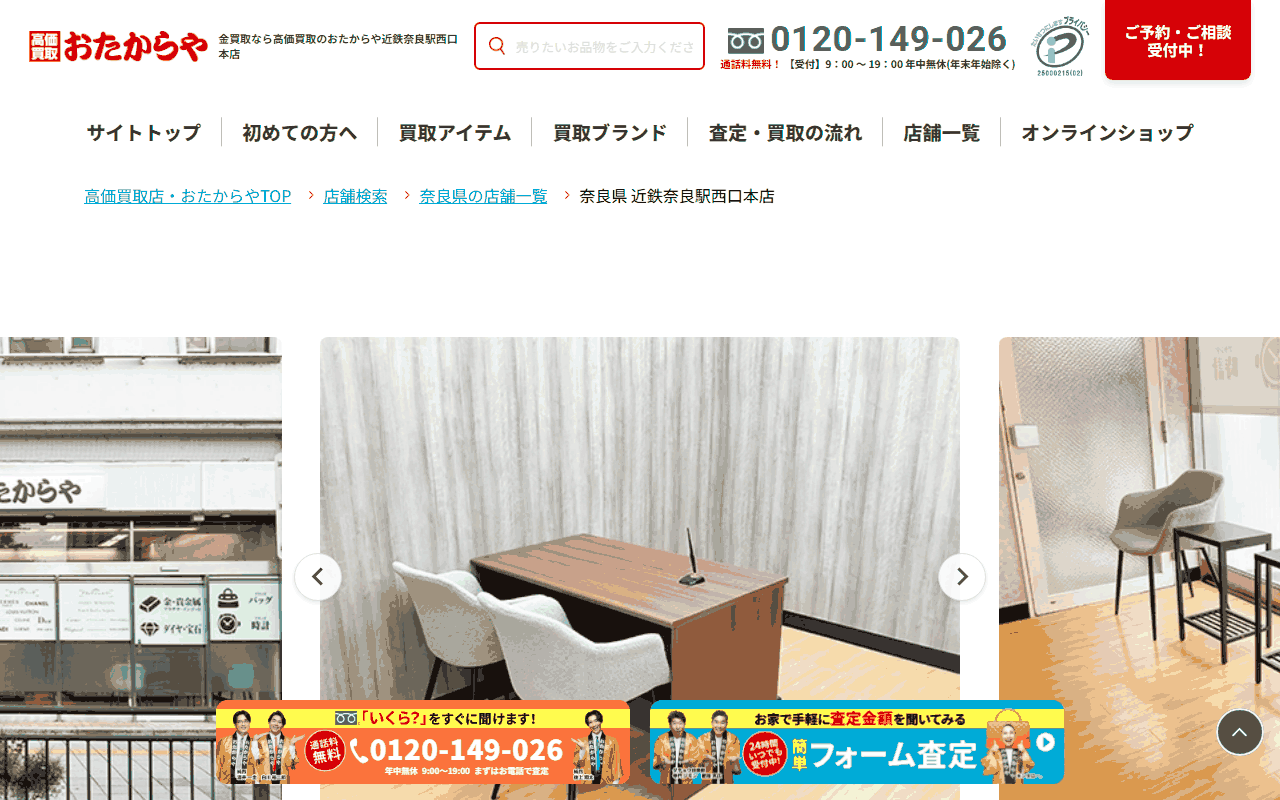Open 店舗一覧 menu item
Image resolution: width=1280 pixels, height=800 pixels.
coord(941,132)
